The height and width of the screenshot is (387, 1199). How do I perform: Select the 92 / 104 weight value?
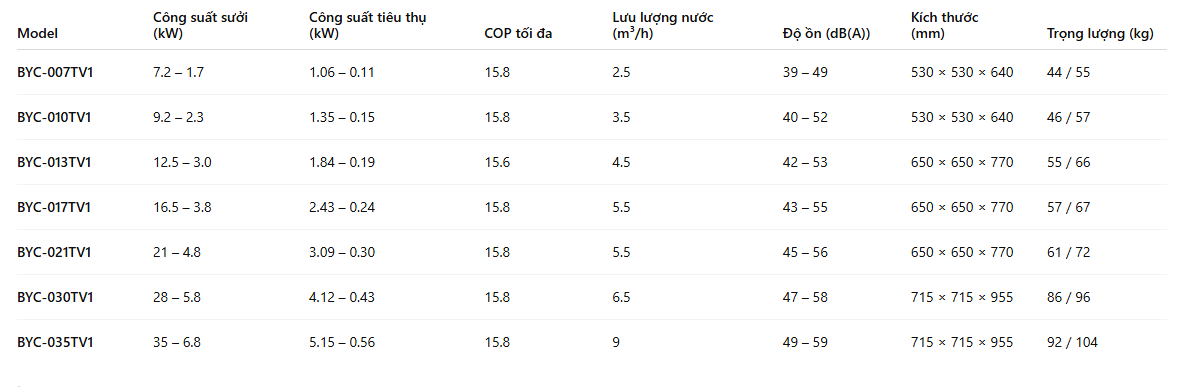click(1072, 343)
